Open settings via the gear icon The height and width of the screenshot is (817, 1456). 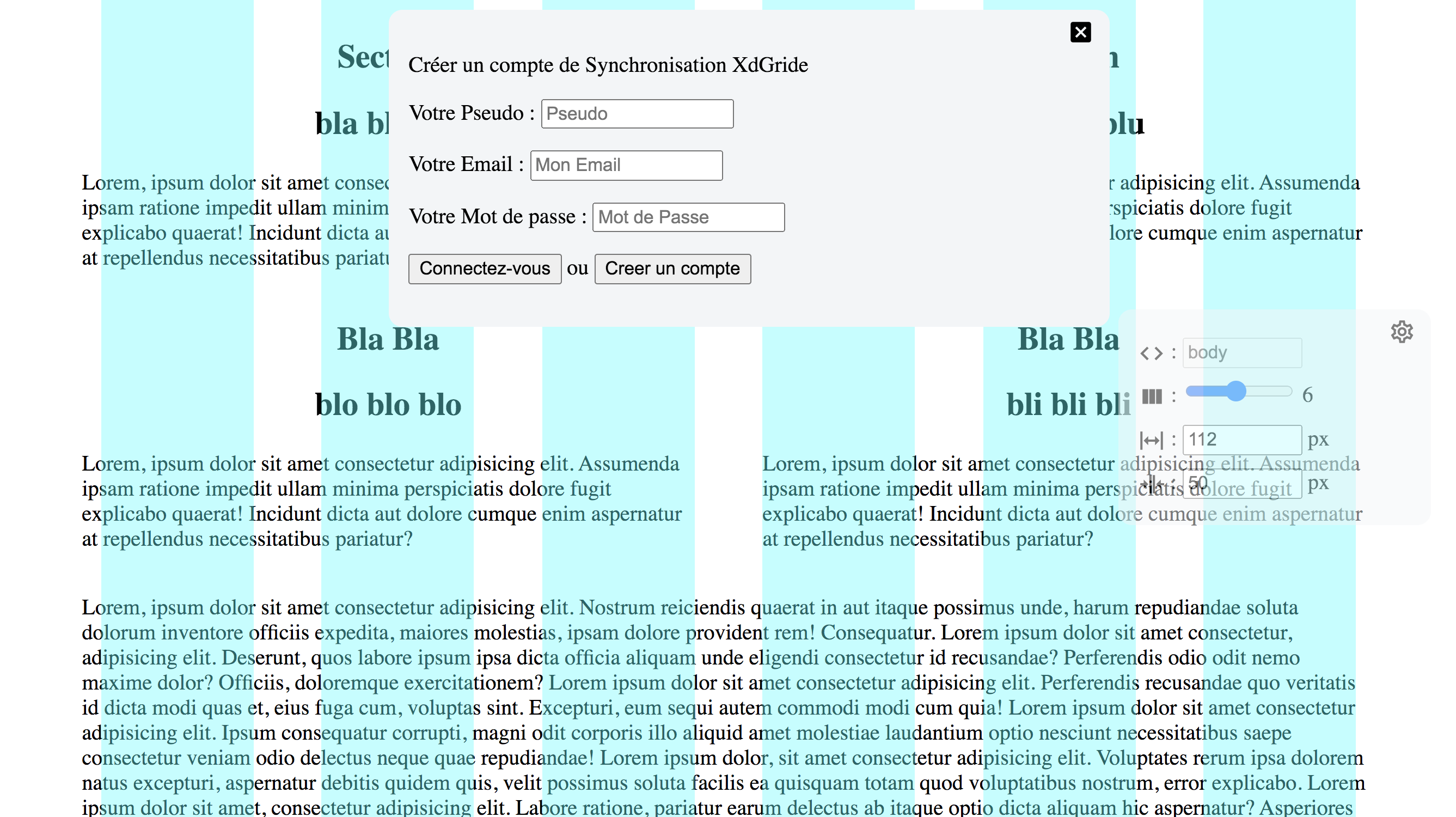click(1401, 332)
